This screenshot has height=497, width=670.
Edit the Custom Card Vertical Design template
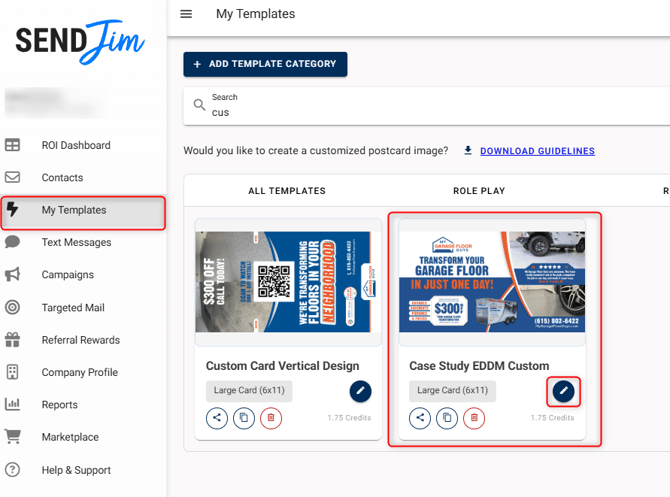(x=360, y=391)
